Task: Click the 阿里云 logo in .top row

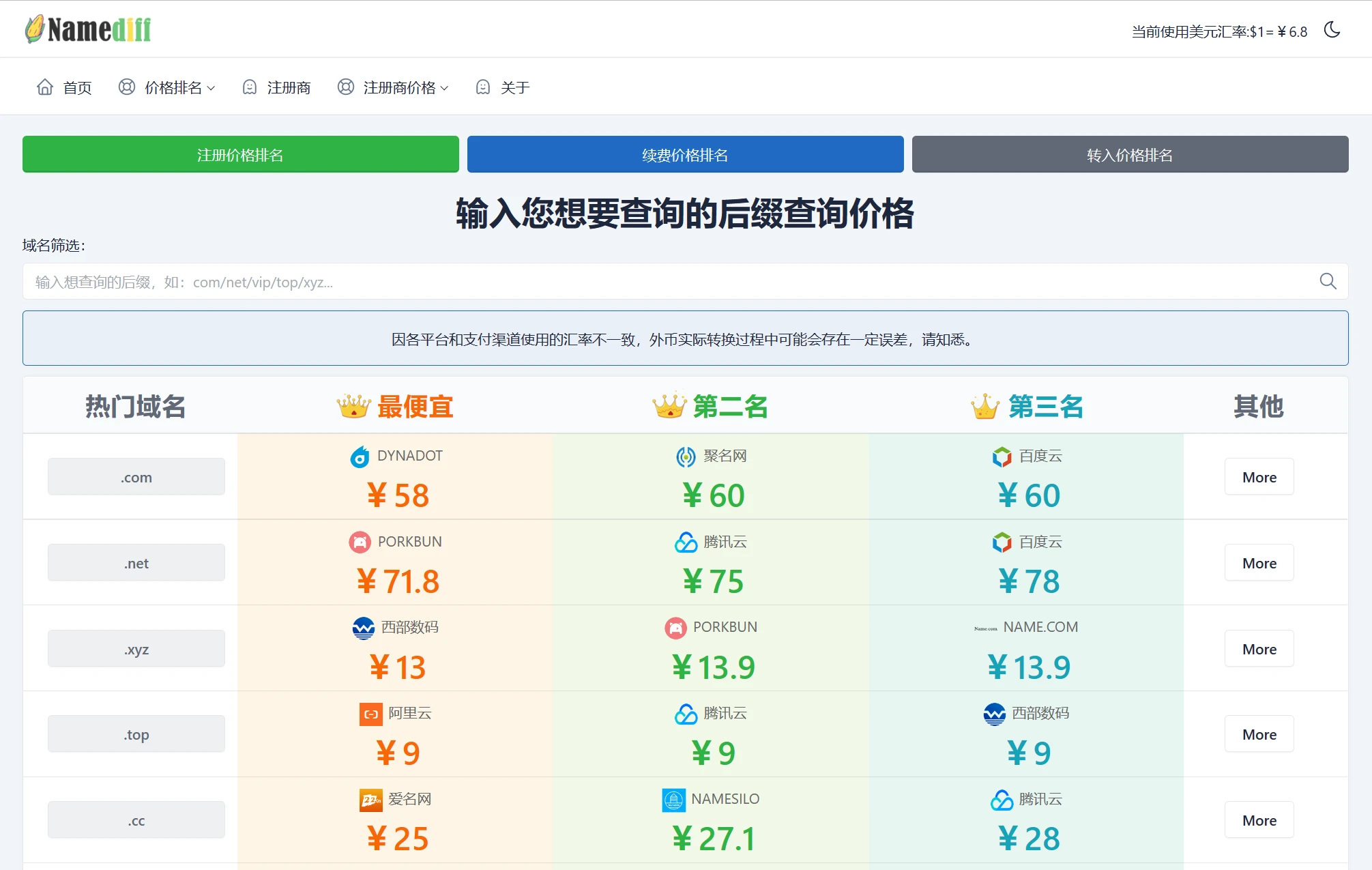Action: tap(370, 714)
